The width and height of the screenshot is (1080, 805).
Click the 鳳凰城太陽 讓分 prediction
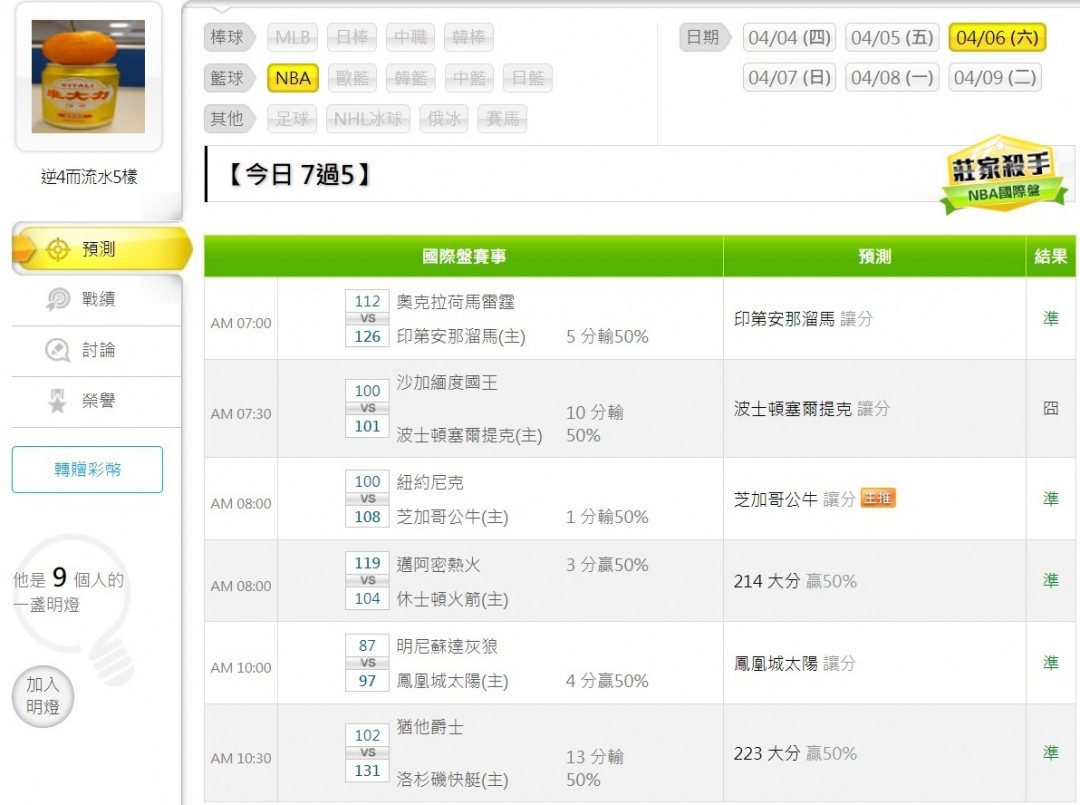(x=795, y=663)
